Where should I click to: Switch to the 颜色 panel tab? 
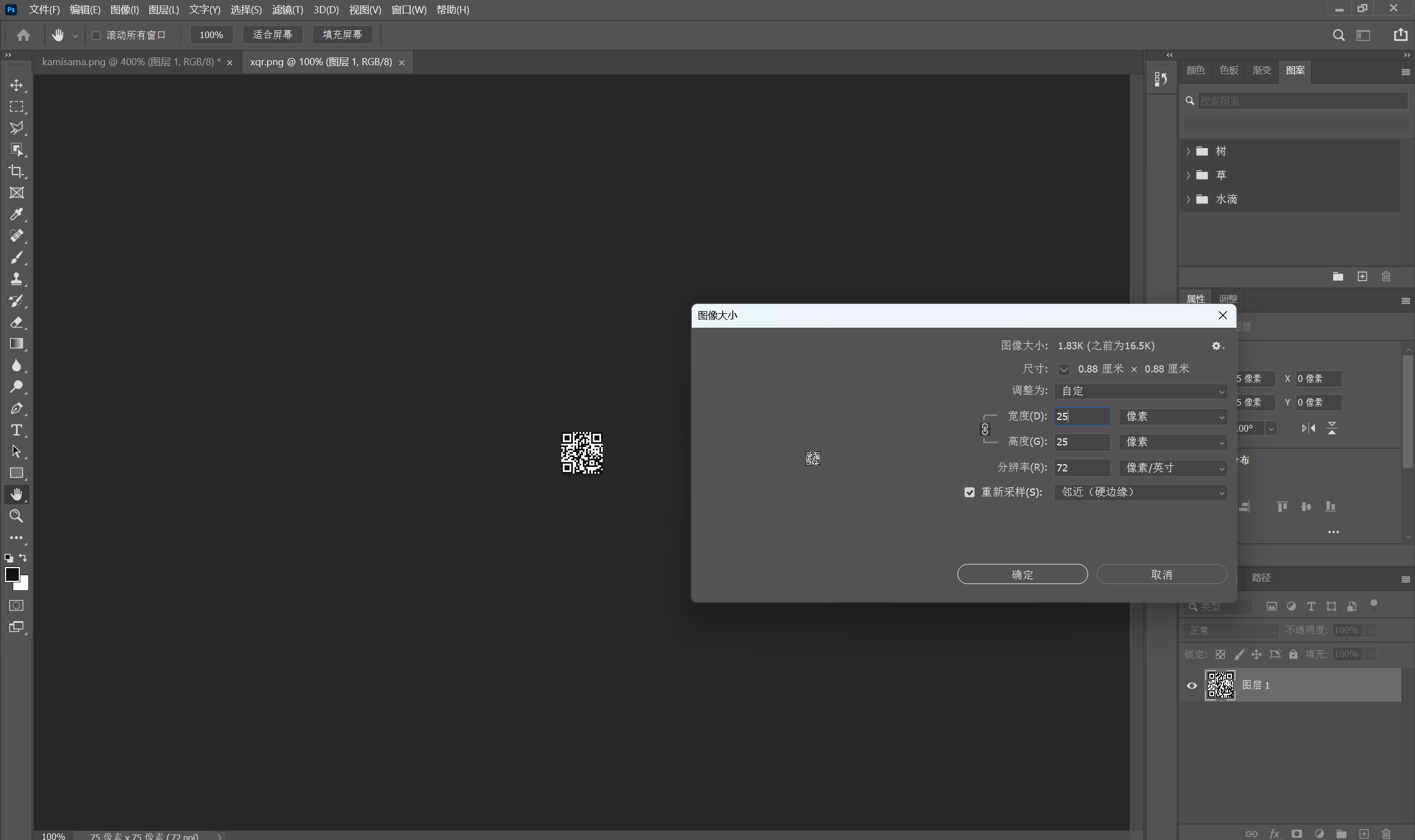[x=1195, y=70]
